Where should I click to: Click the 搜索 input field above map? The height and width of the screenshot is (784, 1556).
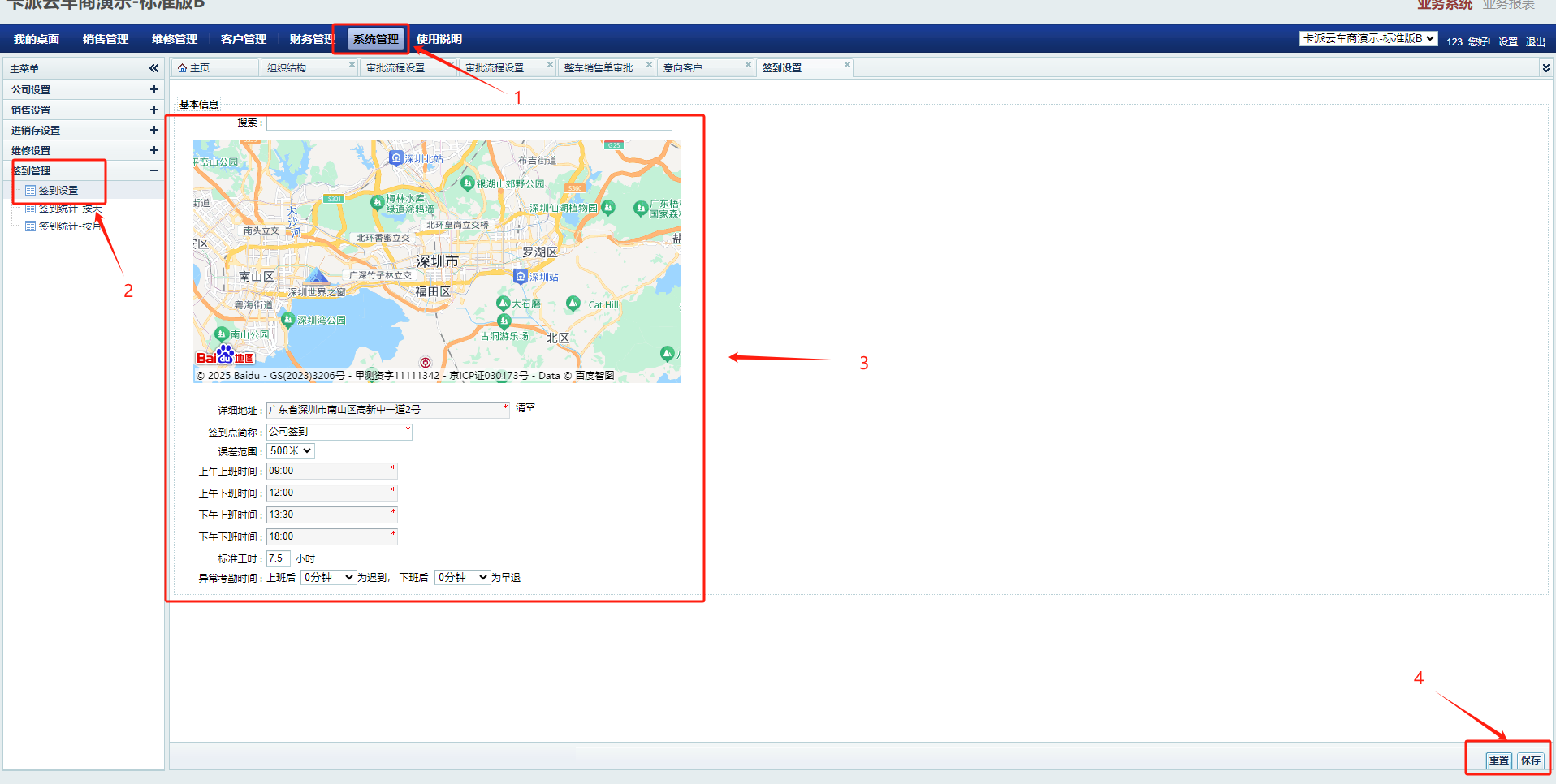469,123
